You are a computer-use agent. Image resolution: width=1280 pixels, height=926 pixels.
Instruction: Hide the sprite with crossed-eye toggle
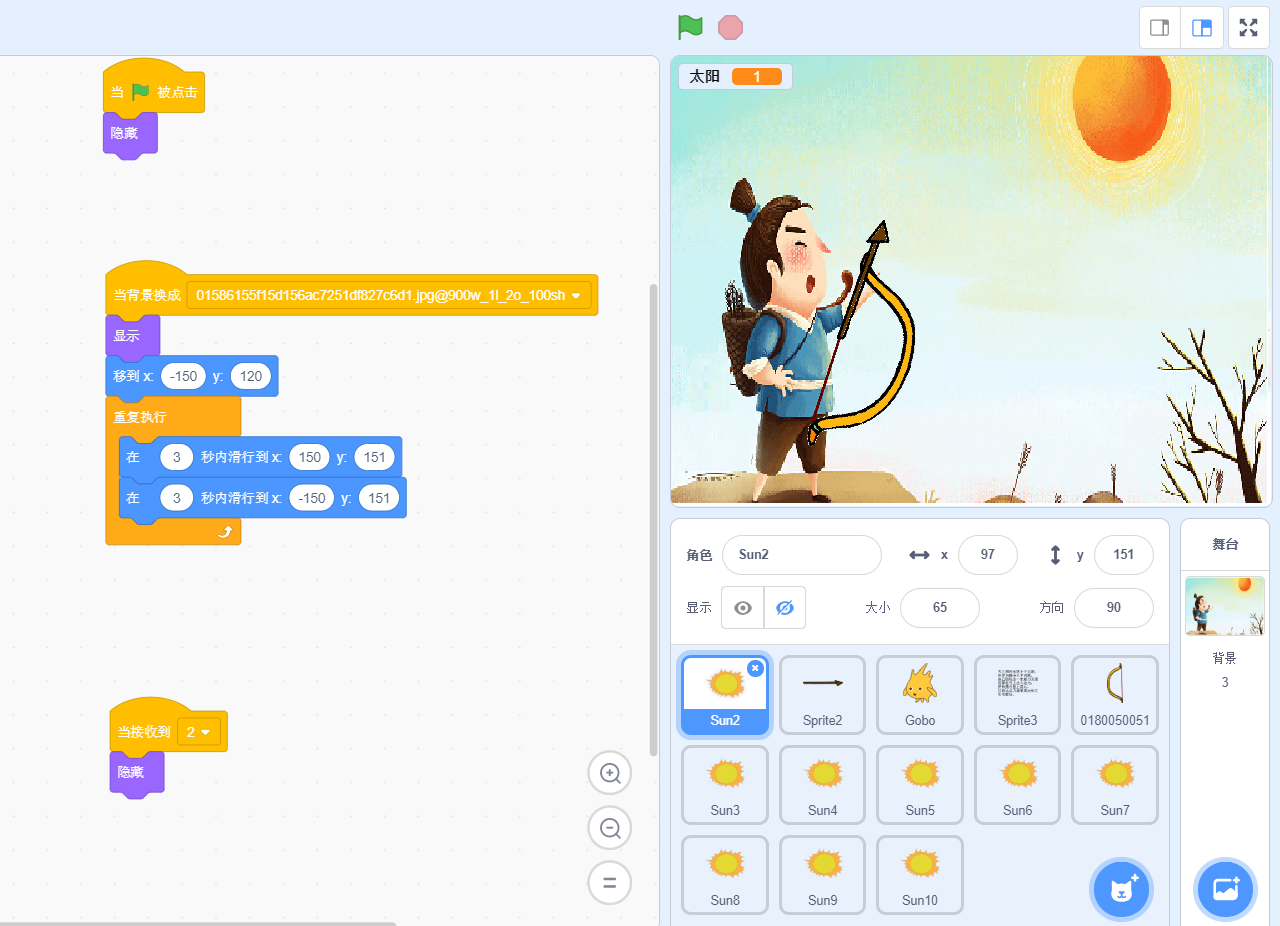[785, 608]
